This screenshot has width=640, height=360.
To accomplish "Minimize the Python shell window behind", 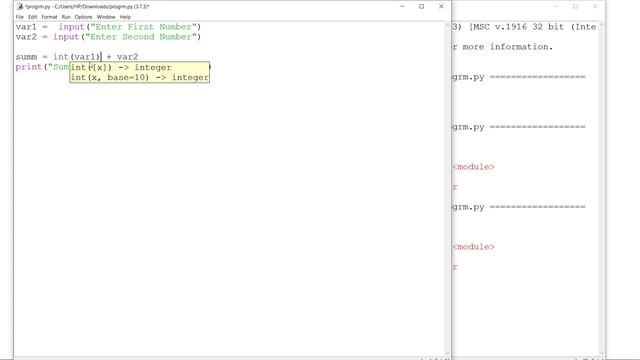I will point(556,7).
